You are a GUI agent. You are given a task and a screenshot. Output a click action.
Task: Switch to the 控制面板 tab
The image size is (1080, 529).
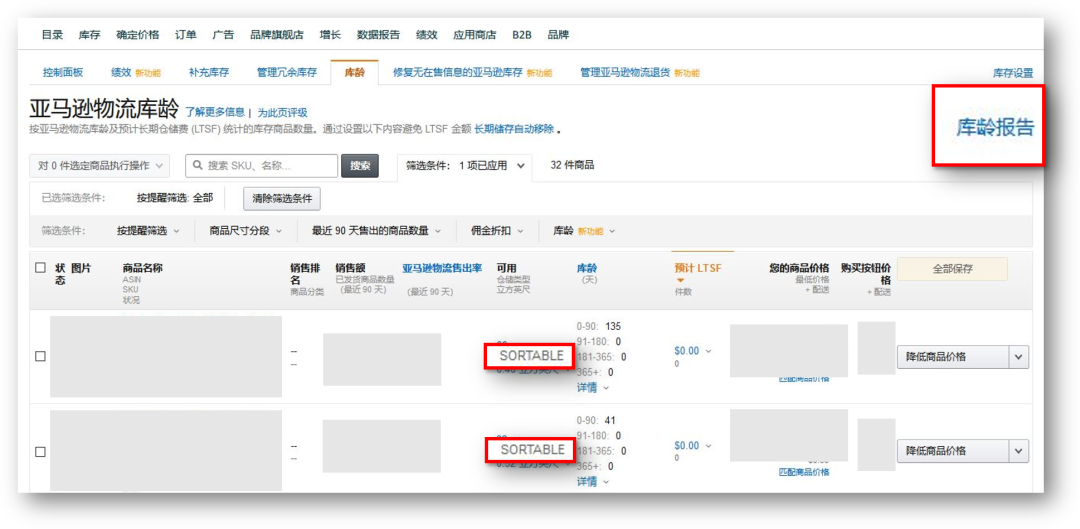pos(63,73)
